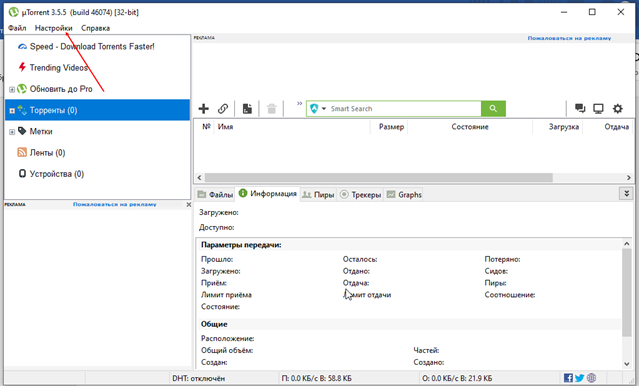The width and height of the screenshot is (639, 386).
Task: Click the torrent list horizontal scrollbar thumb
Action: (379, 178)
